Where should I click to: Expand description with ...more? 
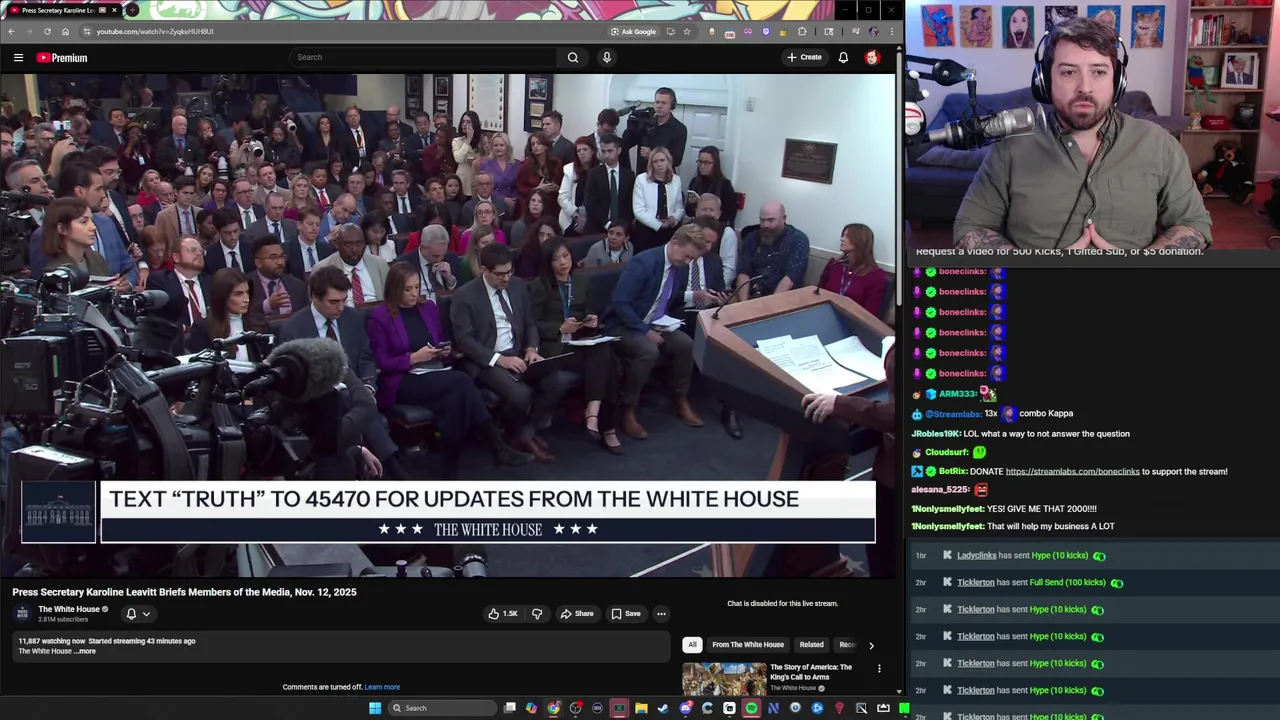point(87,651)
